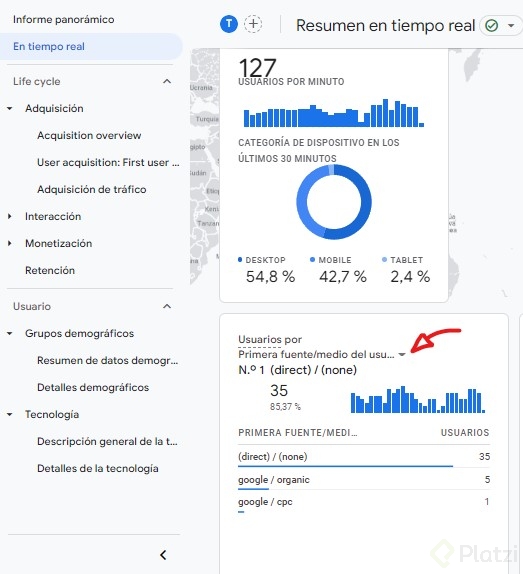Click the green checkmark status icon
Image resolution: width=523 pixels, height=574 pixels.
point(492,26)
